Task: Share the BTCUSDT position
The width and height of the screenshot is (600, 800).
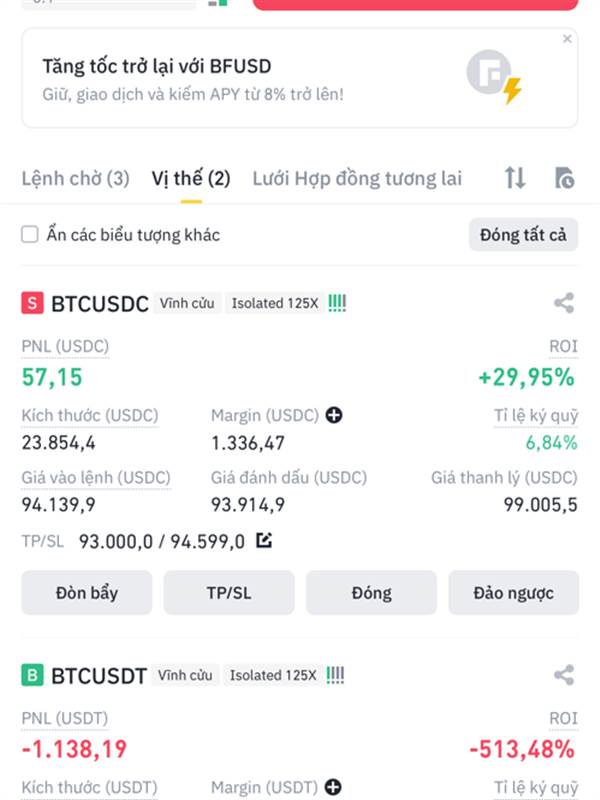Action: point(564,675)
